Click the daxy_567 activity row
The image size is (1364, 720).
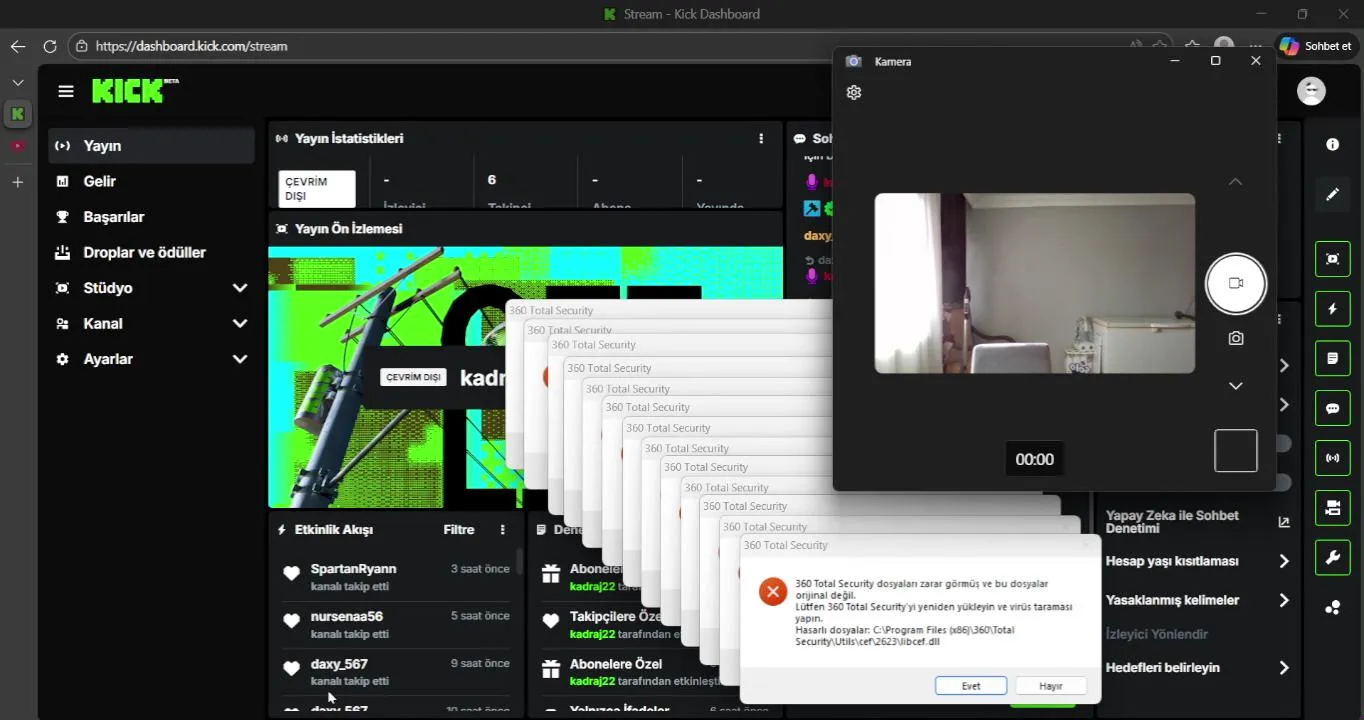point(397,671)
